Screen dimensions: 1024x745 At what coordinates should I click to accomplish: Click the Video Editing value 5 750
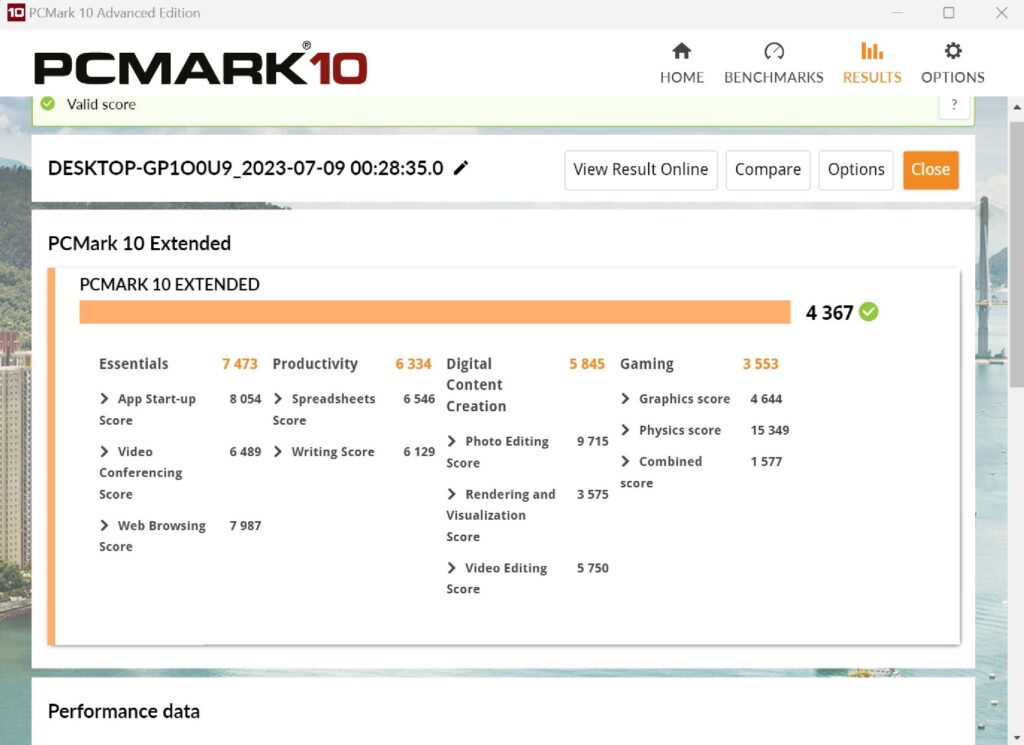tap(592, 568)
